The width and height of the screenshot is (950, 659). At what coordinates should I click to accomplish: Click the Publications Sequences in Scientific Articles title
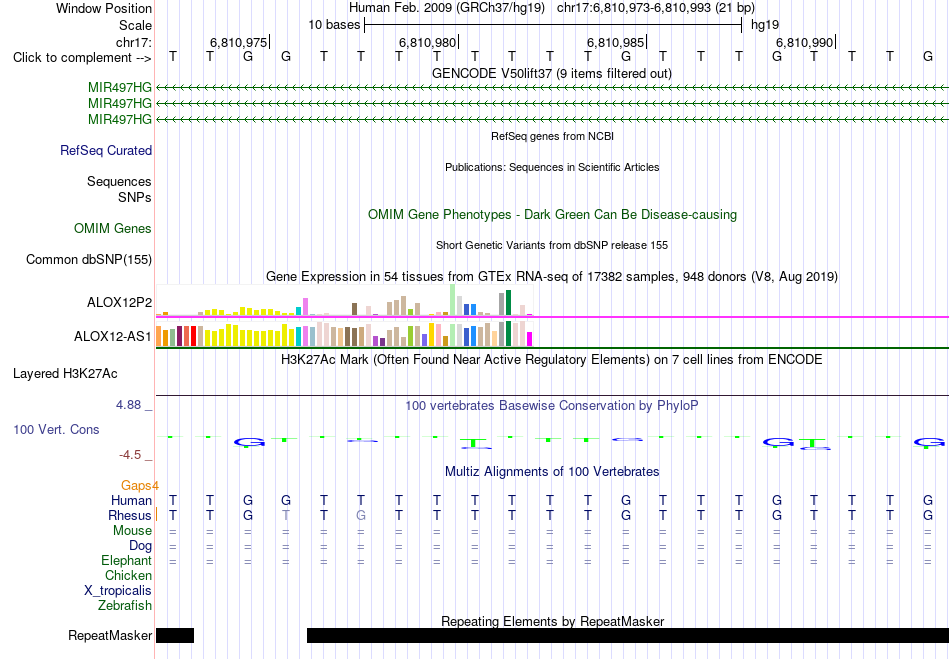(552, 167)
